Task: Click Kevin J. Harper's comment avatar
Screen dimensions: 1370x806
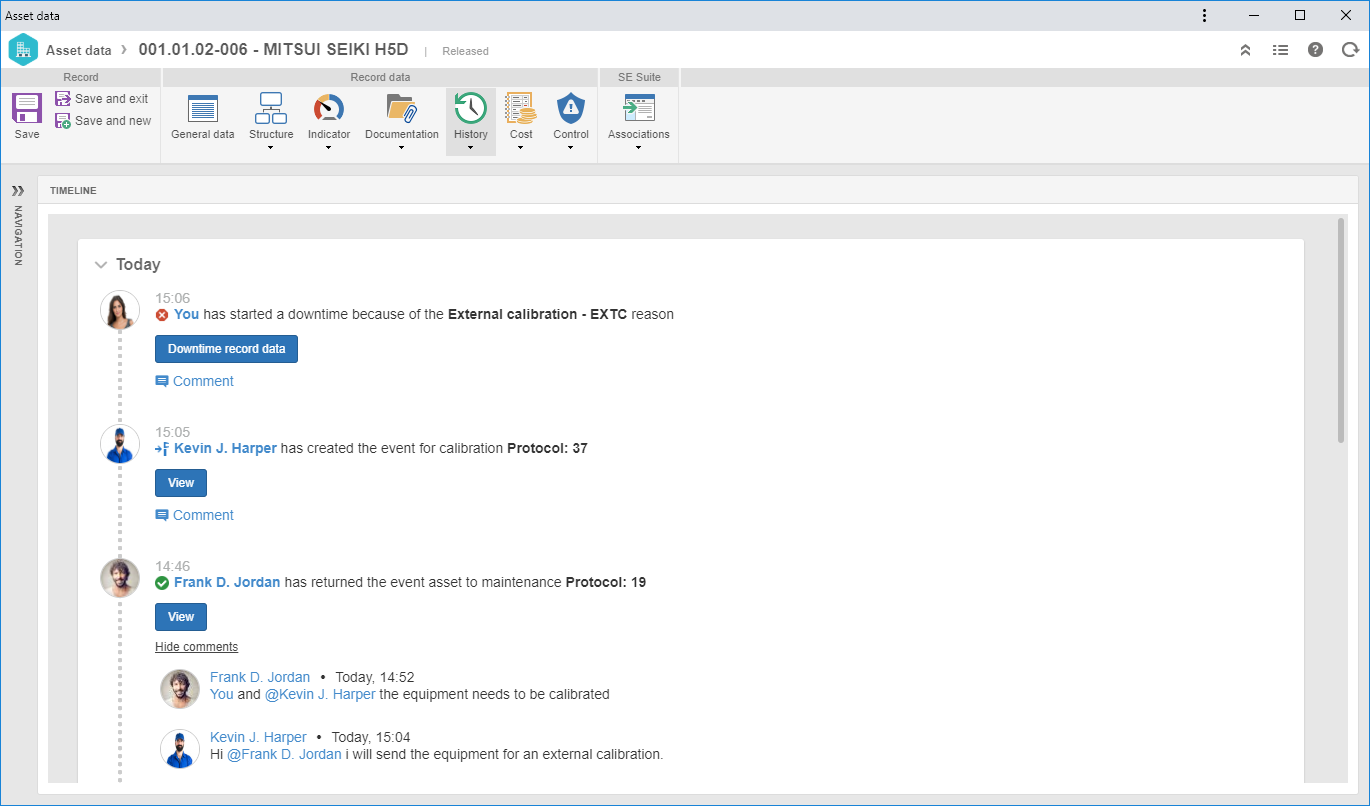Action: click(180, 749)
